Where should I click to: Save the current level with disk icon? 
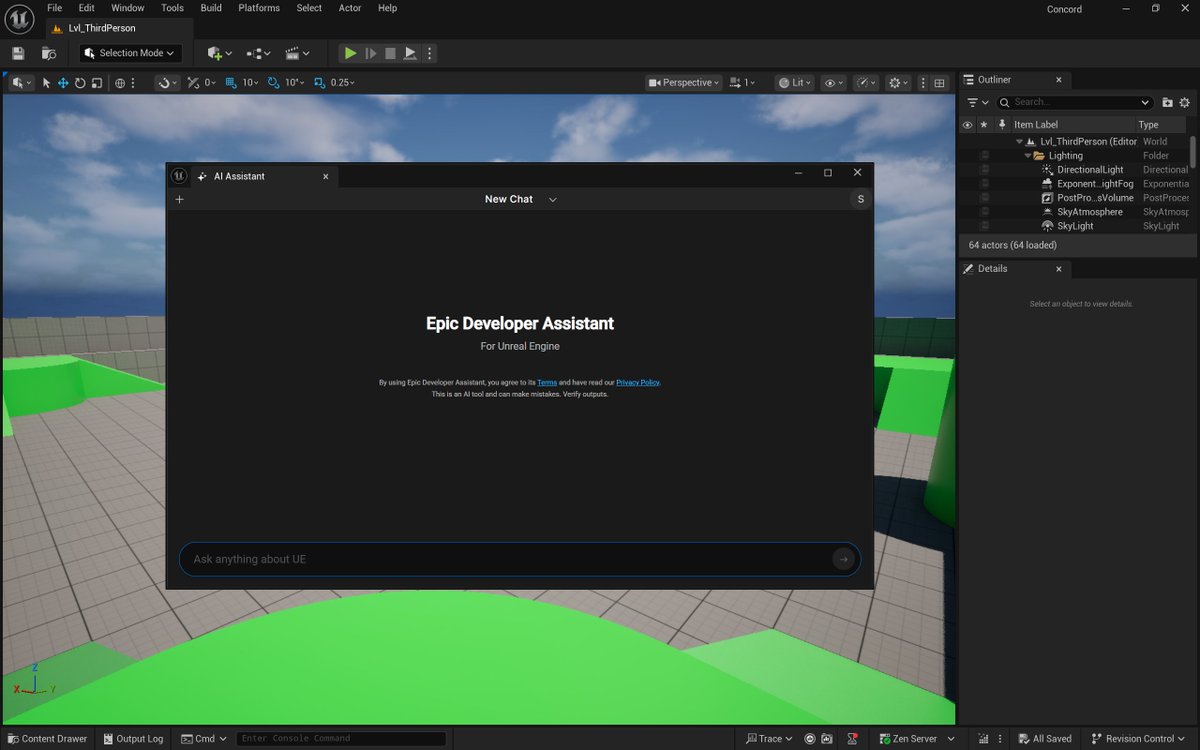click(18, 53)
